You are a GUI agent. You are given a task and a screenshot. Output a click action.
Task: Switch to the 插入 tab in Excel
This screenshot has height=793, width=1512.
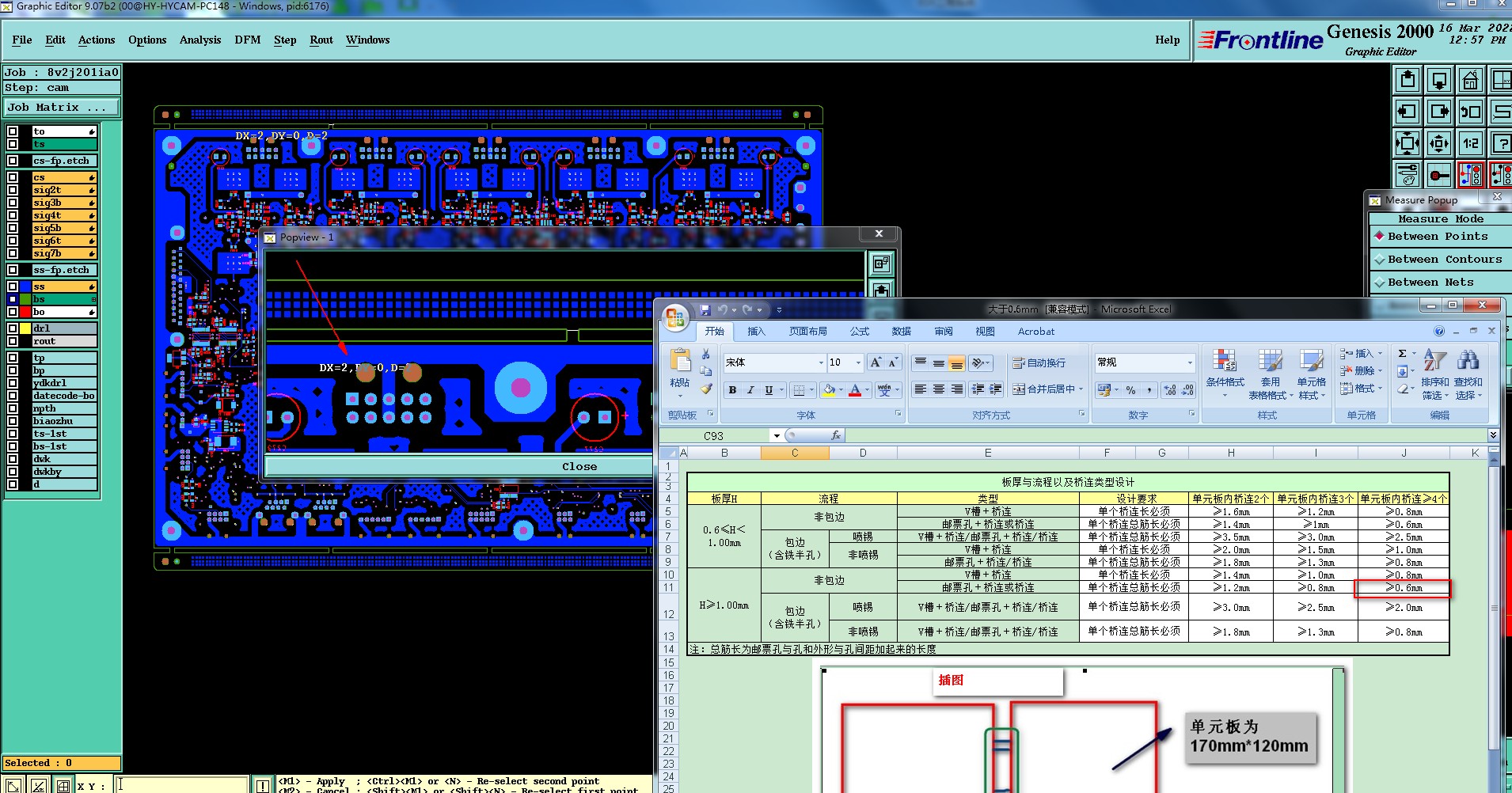[x=757, y=332]
